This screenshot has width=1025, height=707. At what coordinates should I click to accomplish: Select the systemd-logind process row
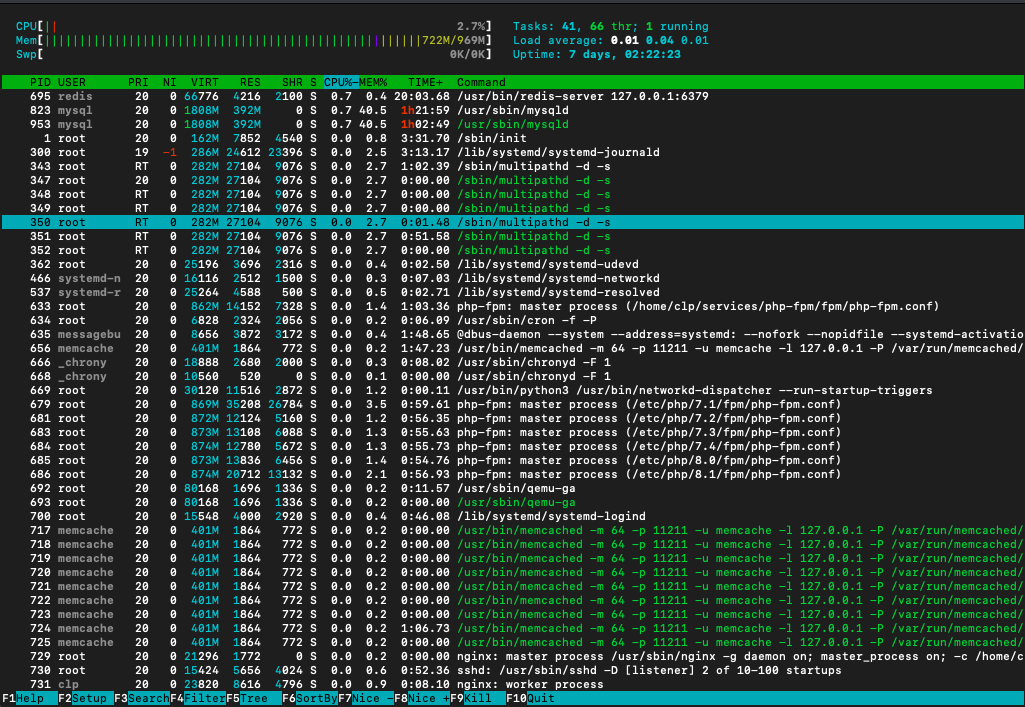pyautogui.click(x=512, y=516)
